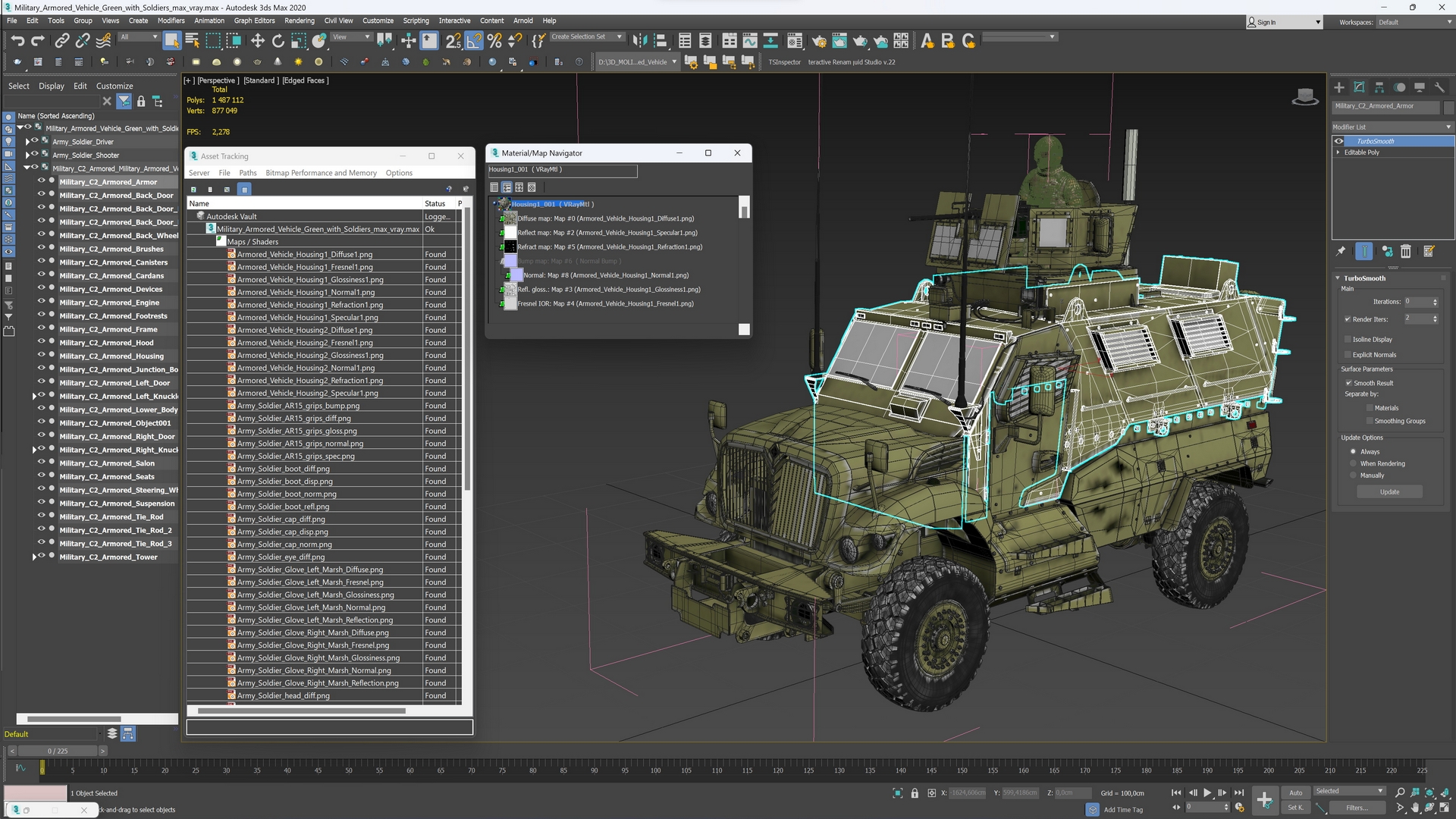This screenshot has height=819, width=1456.
Task: Collapse the TurboSmooth rollout
Action: coord(1338,278)
